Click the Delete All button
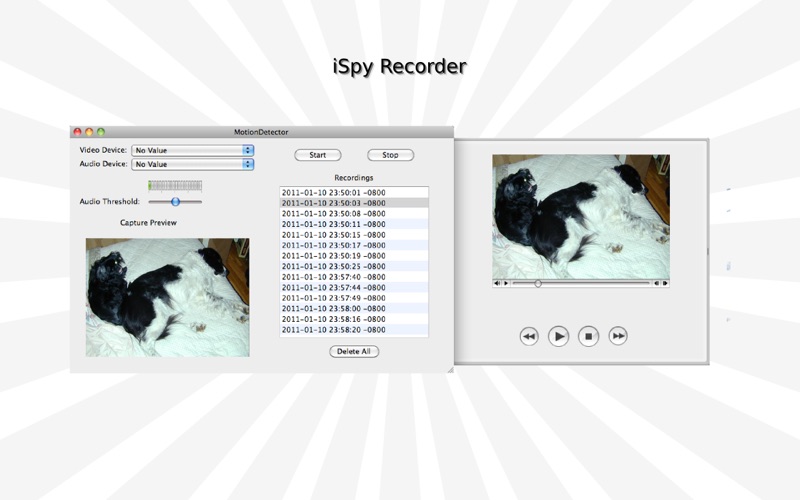The height and width of the screenshot is (500, 800). tap(354, 352)
